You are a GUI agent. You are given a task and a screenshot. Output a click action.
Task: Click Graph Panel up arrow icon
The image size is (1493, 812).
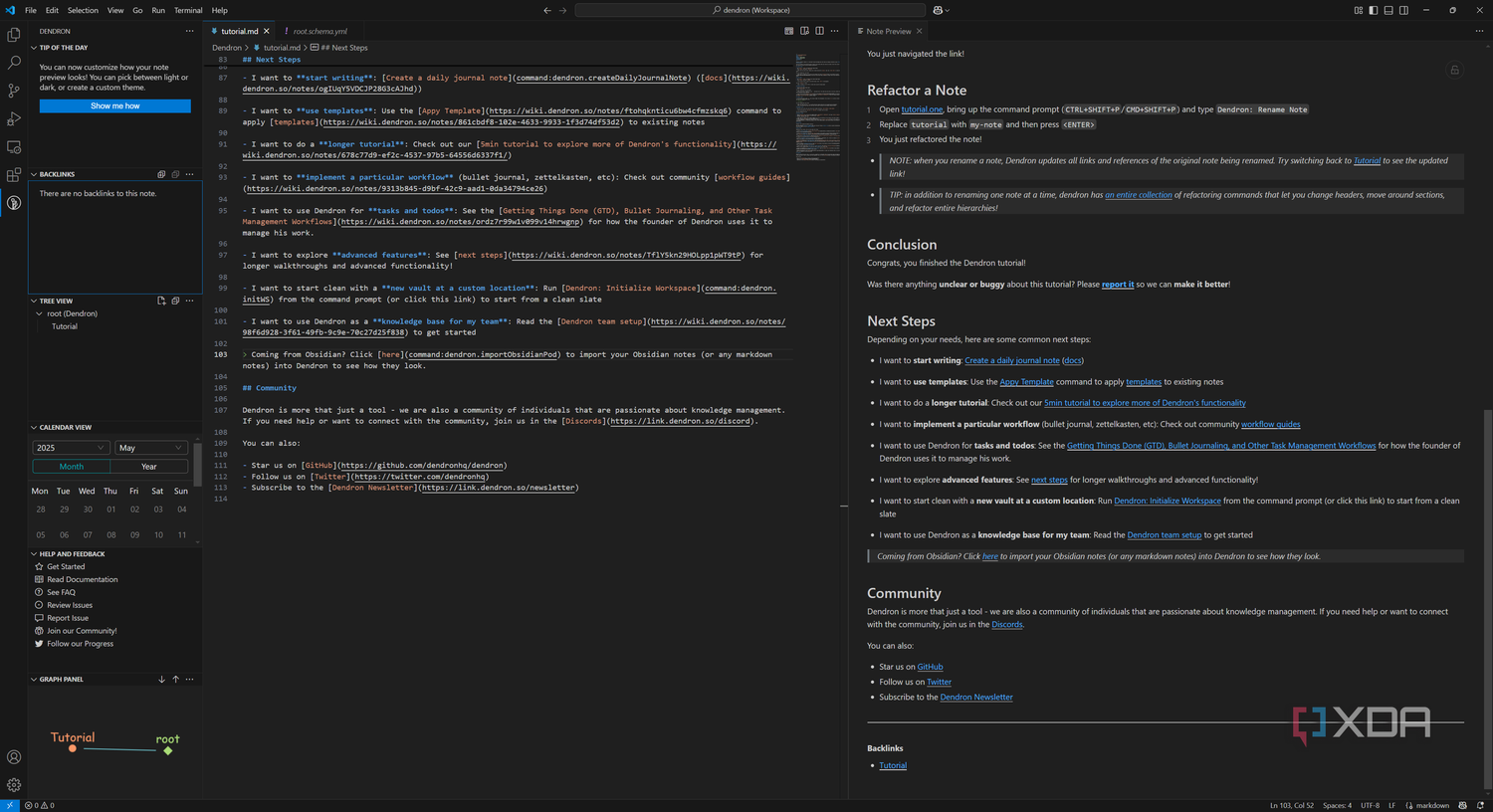(x=175, y=680)
